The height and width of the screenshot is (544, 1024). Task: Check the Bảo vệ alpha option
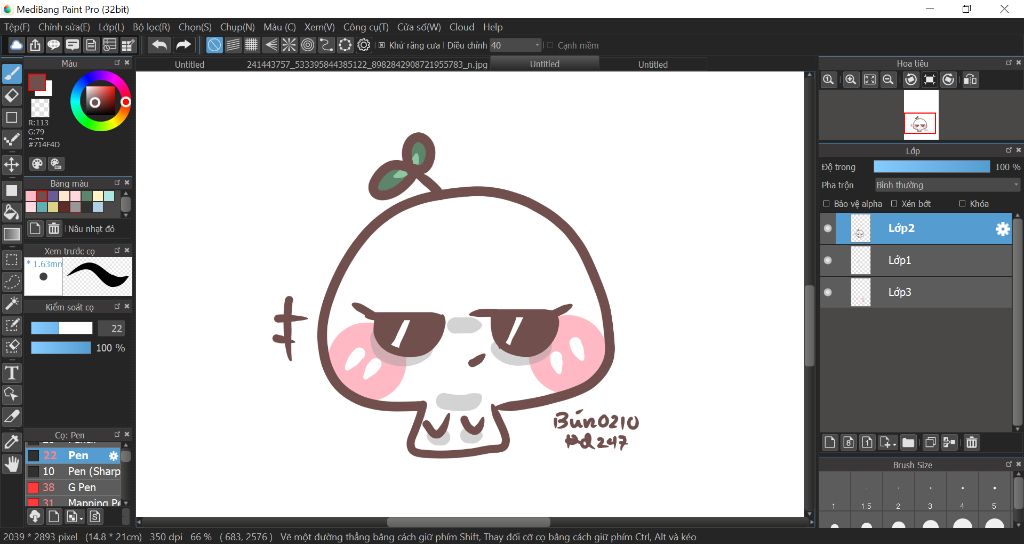click(827, 204)
